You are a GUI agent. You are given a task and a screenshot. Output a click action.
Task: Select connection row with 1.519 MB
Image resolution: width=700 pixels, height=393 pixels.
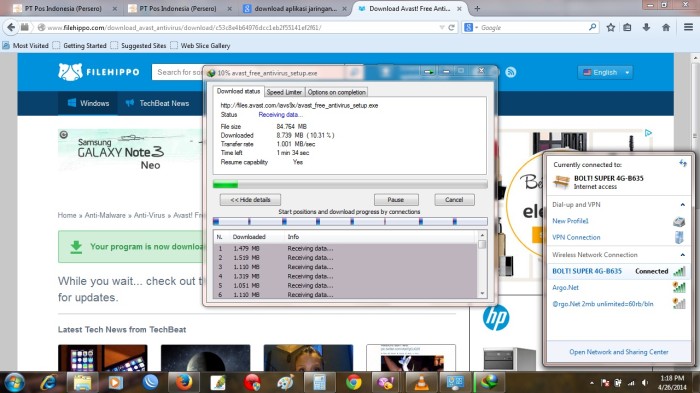pyautogui.click(x=346, y=258)
